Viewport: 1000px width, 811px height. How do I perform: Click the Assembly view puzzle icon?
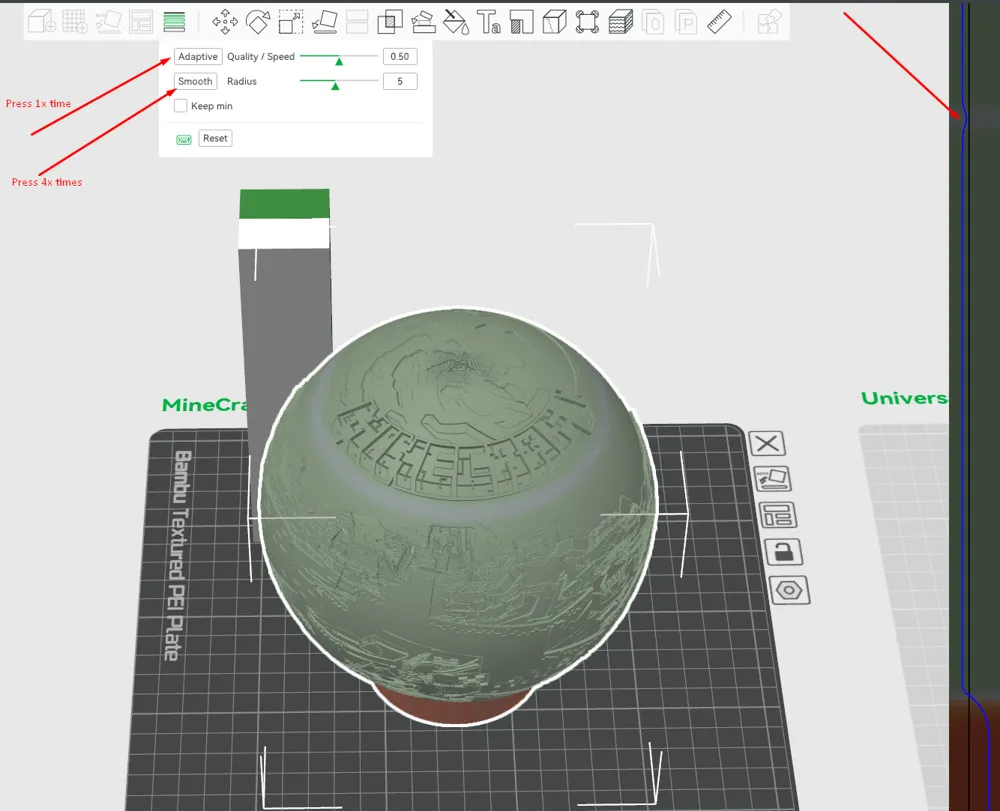(x=770, y=22)
